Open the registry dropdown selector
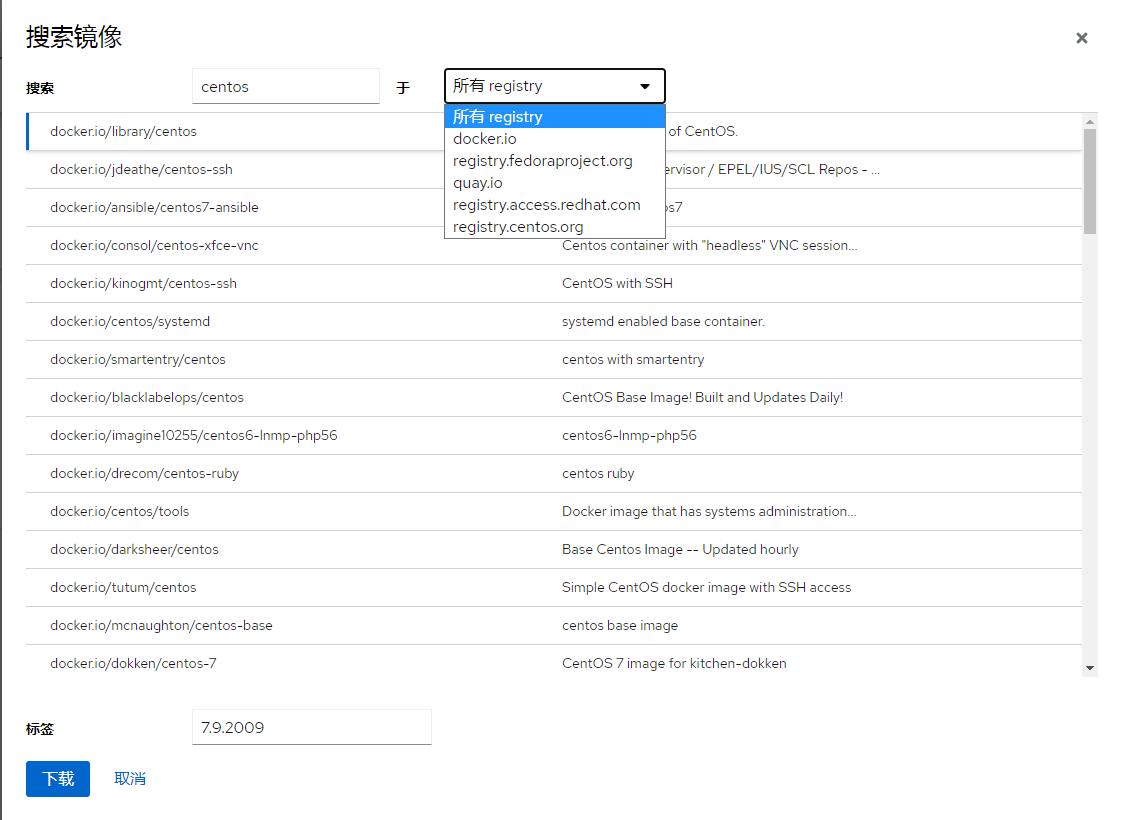 [555, 86]
